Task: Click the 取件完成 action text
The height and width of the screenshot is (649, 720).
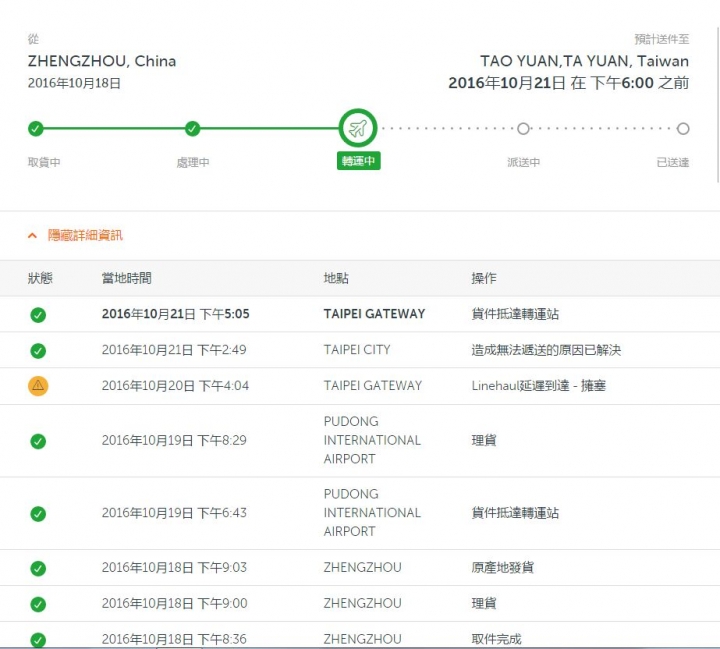Action: click(496, 639)
